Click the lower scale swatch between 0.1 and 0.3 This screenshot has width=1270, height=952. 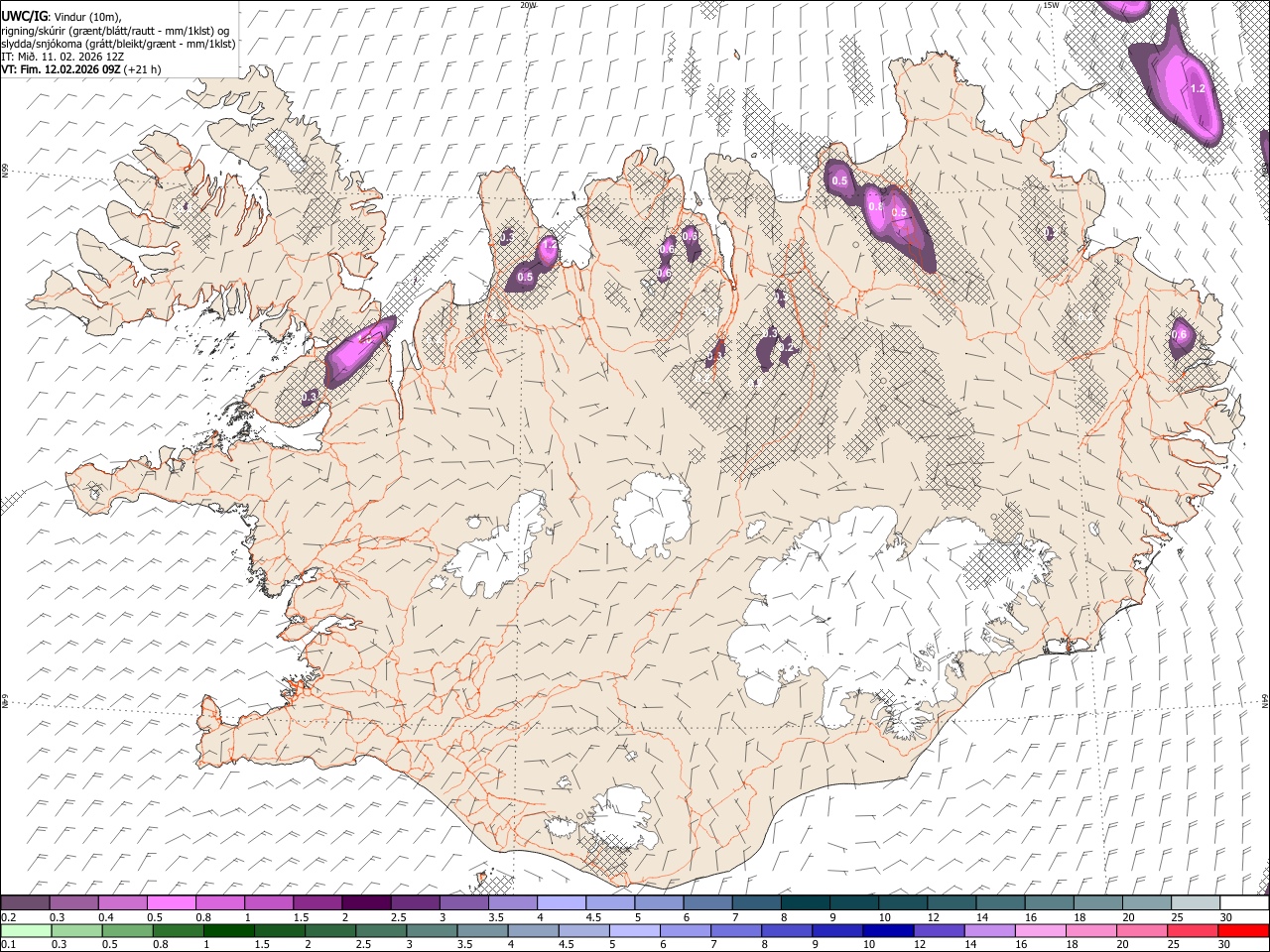(x=25, y=930)
